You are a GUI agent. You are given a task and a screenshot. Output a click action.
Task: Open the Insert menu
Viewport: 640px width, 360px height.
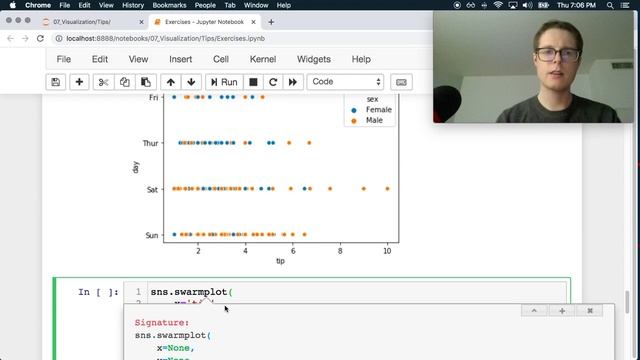click(180, 59)
